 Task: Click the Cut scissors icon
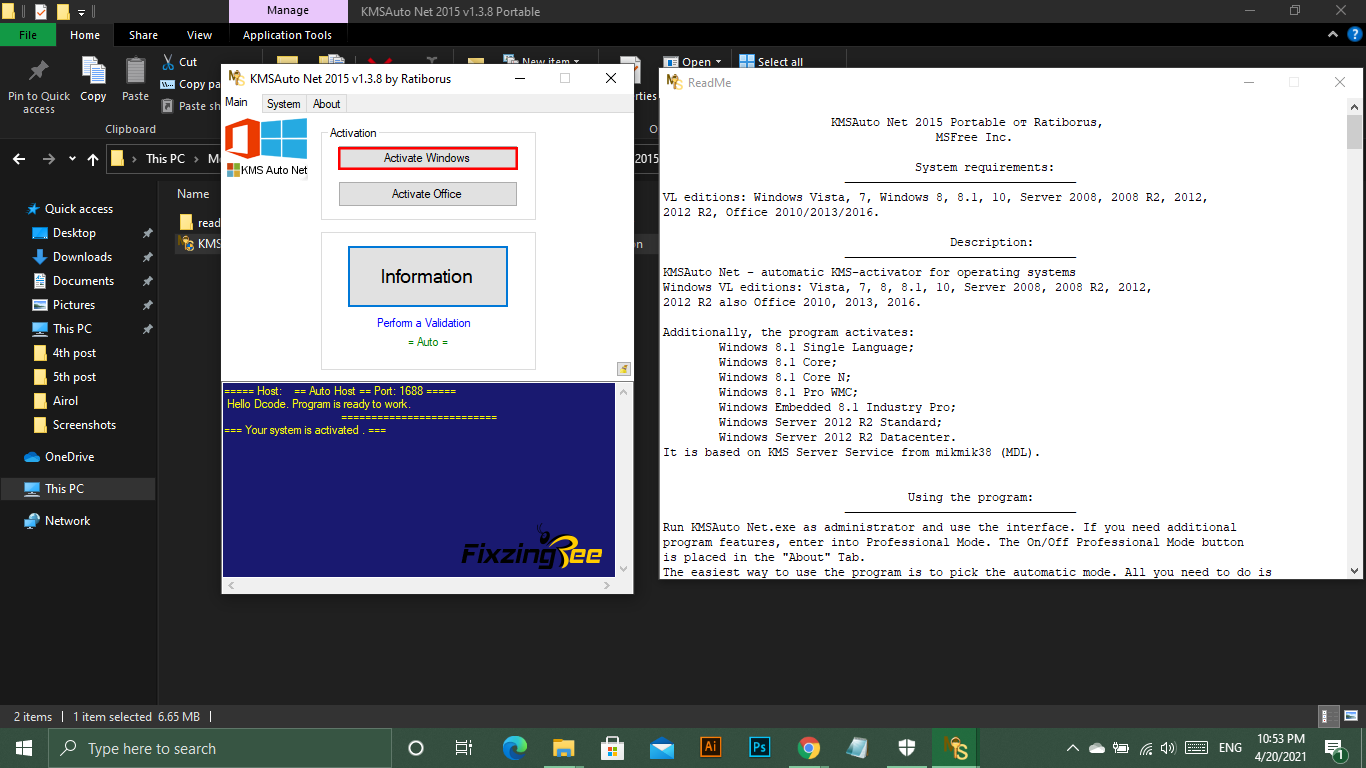pyautogui.click(x=168, y=62)
